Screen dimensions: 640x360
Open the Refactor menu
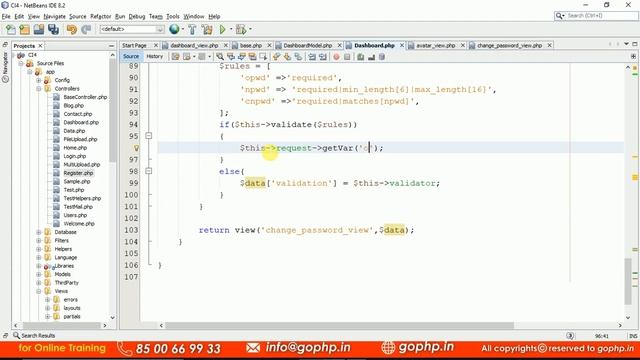tap(100, 16)
